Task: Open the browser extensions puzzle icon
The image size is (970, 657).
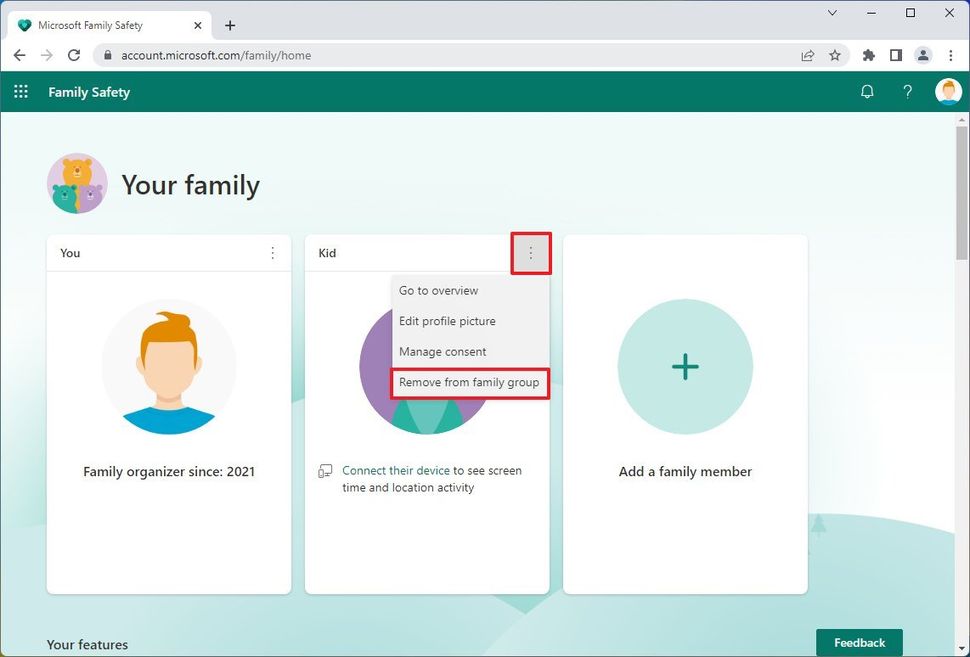Action: (868, 55)
